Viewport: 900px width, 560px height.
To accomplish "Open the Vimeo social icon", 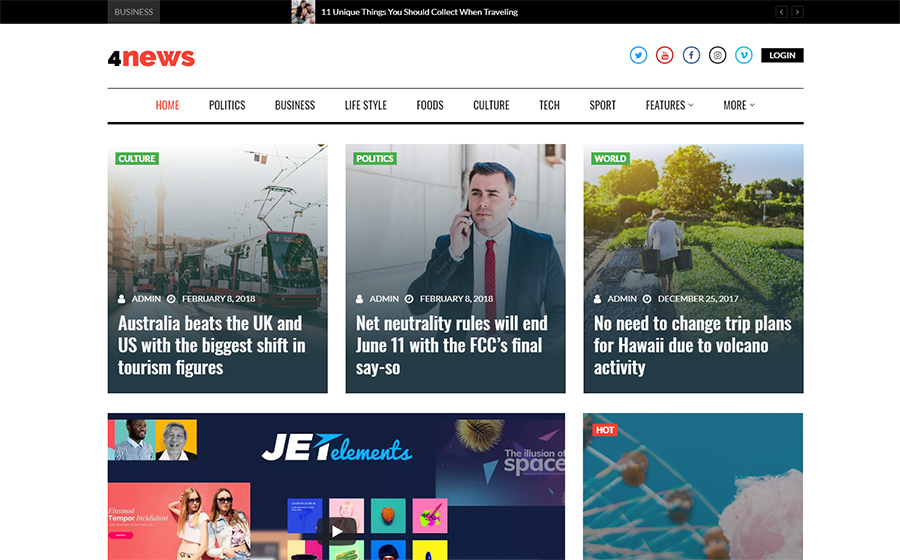I will click(744, 55).
